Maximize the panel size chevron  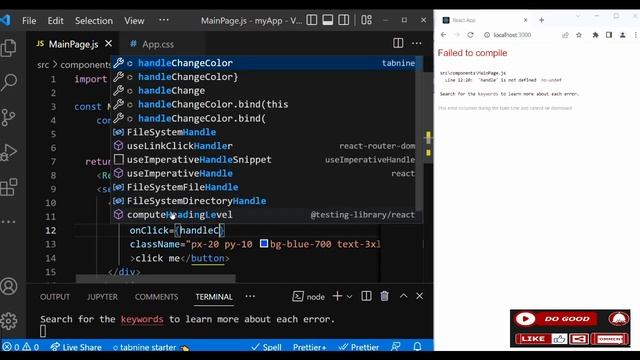pyautogui.click(x=404, y=296)
